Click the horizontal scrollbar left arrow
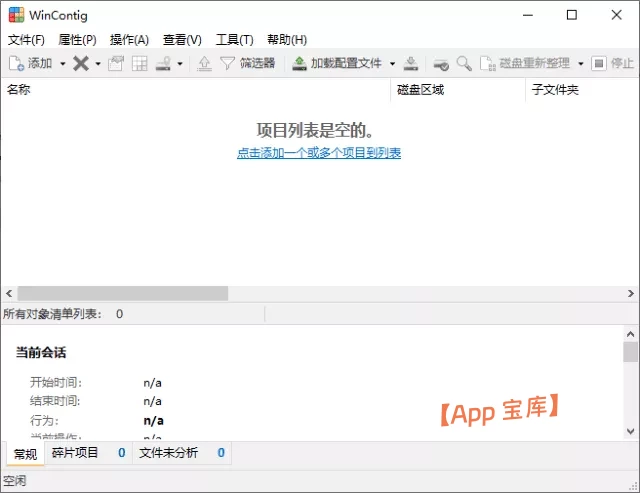The width and height of the screenshot is (640, 493). point(9,293)
